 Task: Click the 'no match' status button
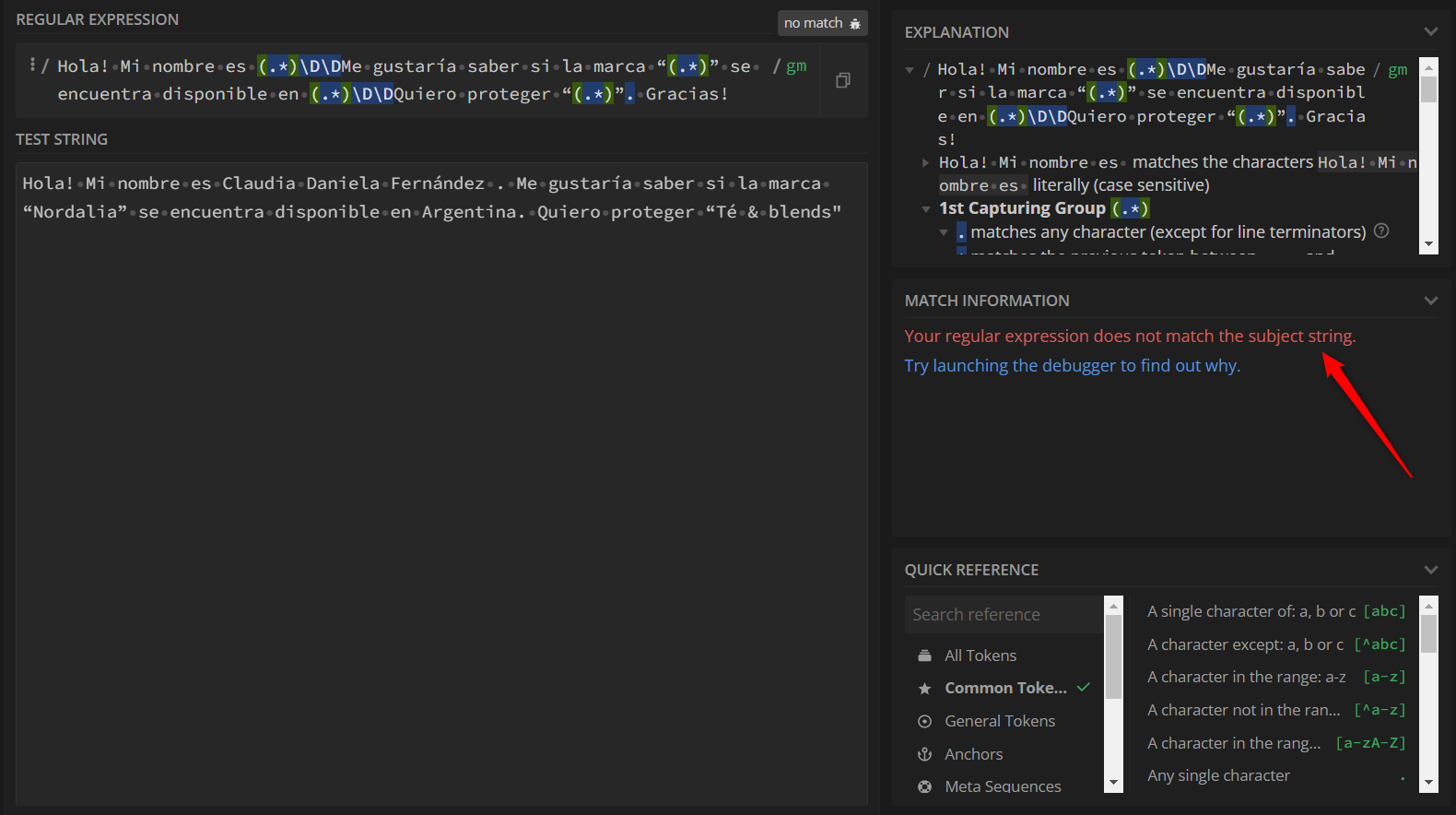tap(822, 23)
